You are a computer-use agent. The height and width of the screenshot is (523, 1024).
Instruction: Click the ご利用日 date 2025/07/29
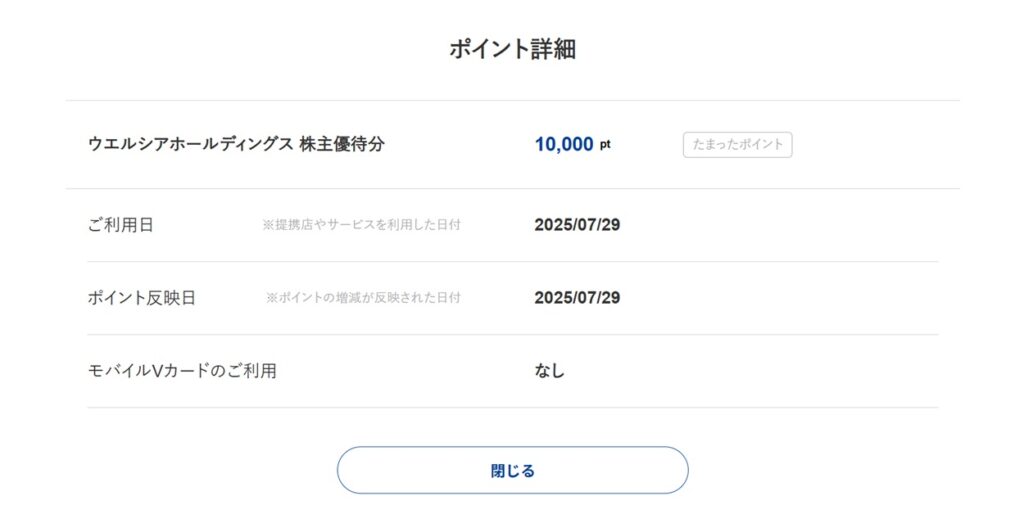pyautogui.click(x=577, y=225)
